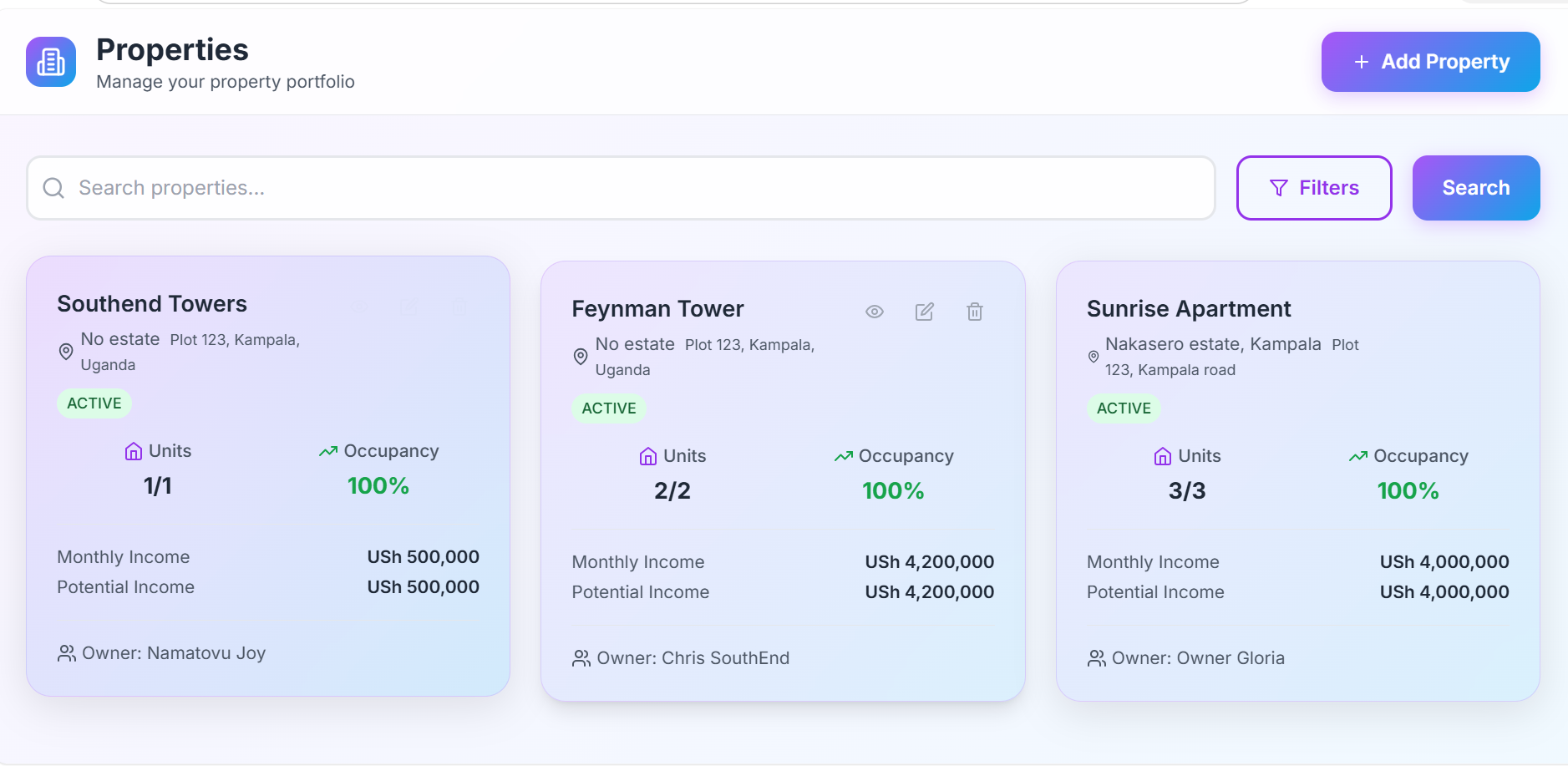1568x766 pixels.
Task: Click the Occupancy trend icon on Southend Towers
Action: point(328,451)
